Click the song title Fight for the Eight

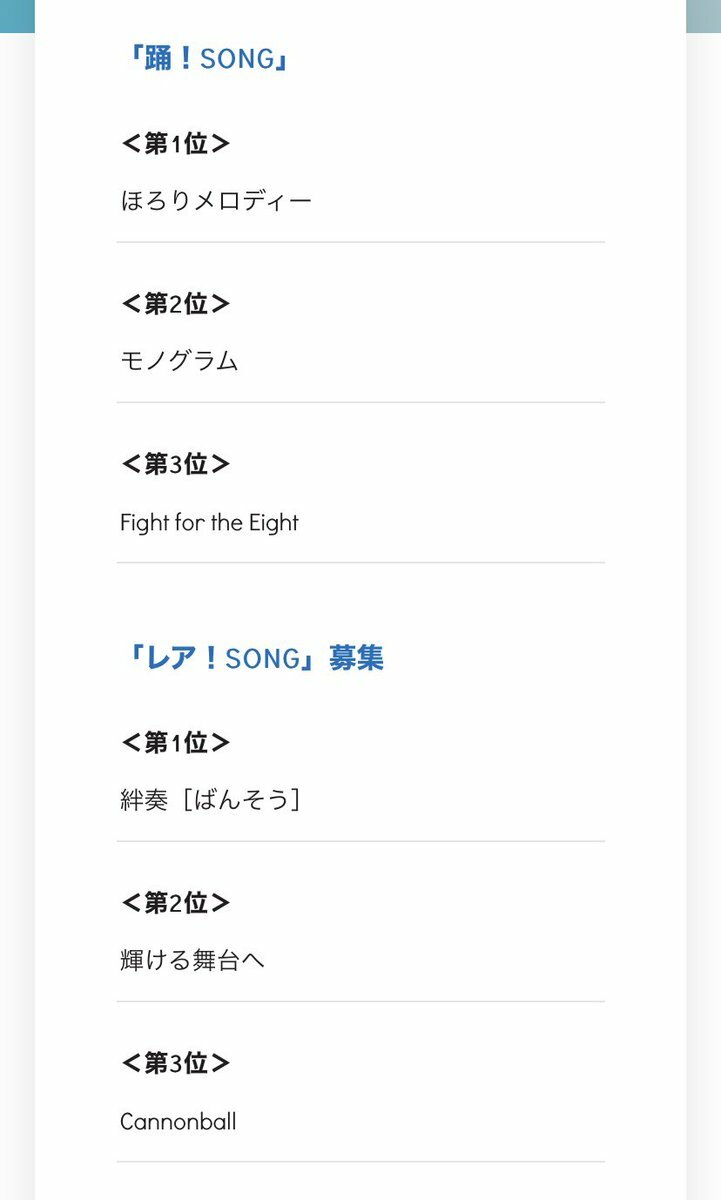click(209, 522)
